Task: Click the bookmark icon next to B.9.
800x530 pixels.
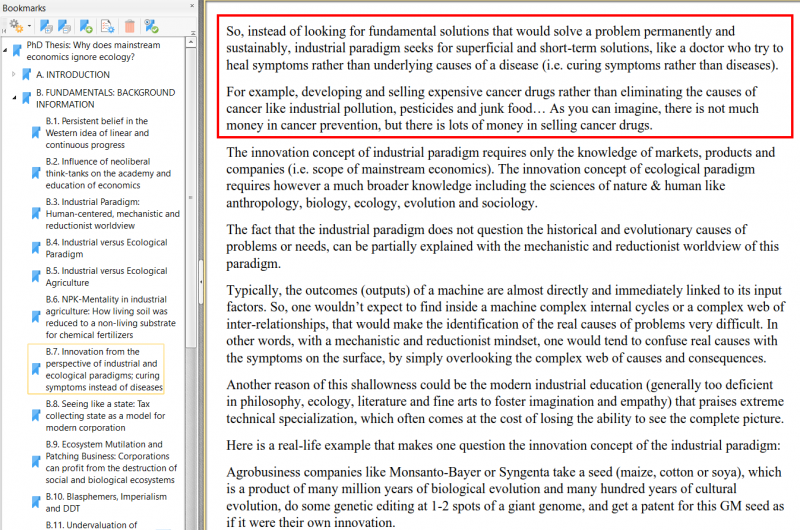Action: (x=36, y=462)
